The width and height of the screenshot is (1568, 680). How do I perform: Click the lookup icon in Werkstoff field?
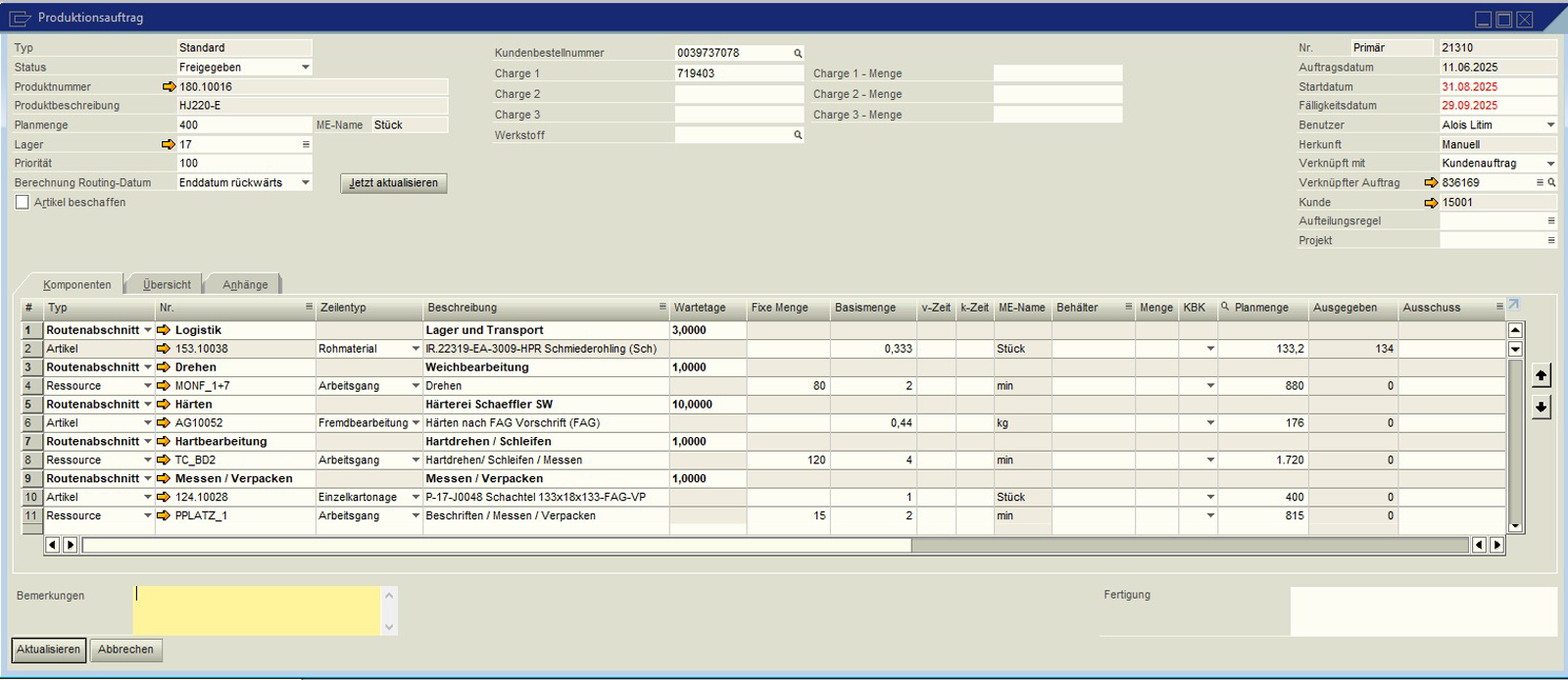[x=798, y=136]
